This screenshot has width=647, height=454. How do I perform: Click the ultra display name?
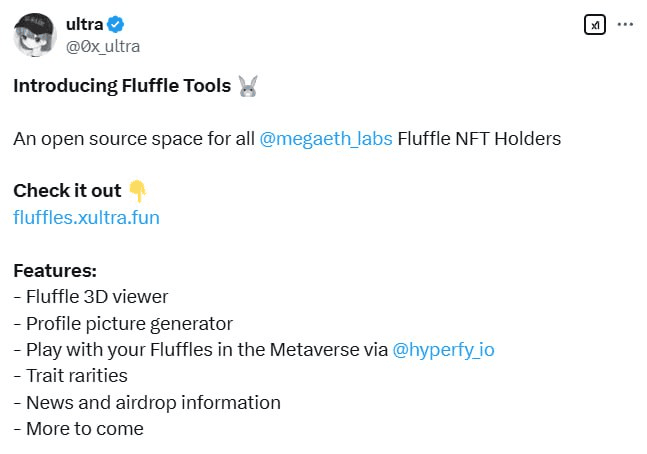pyautogui.click(x=85, y=24)
